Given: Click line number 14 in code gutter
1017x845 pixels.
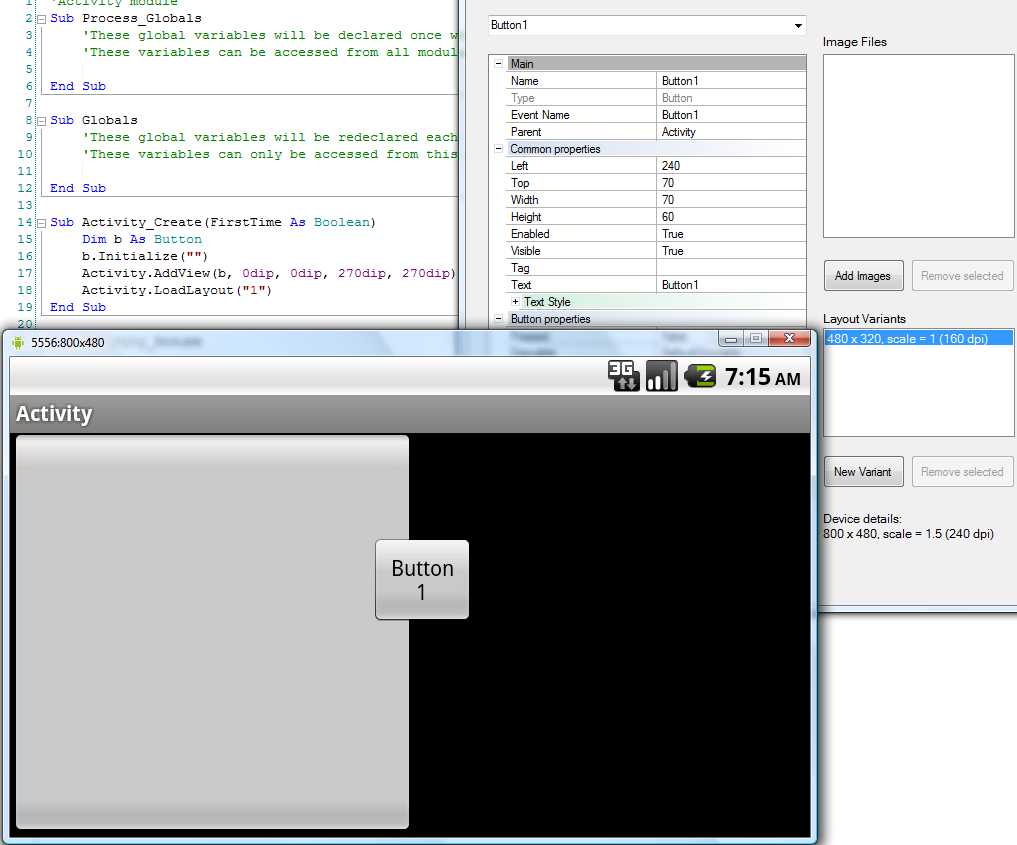Looking at the screenshot, I should pyautogui.click(x=25, y=222).
